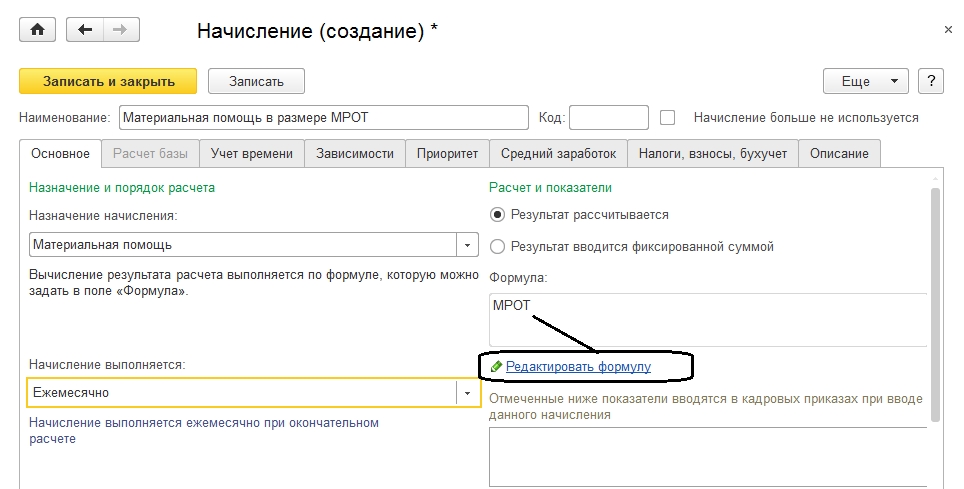
Task: Go forward with the right arrow
Action: (x=119, y=30)
